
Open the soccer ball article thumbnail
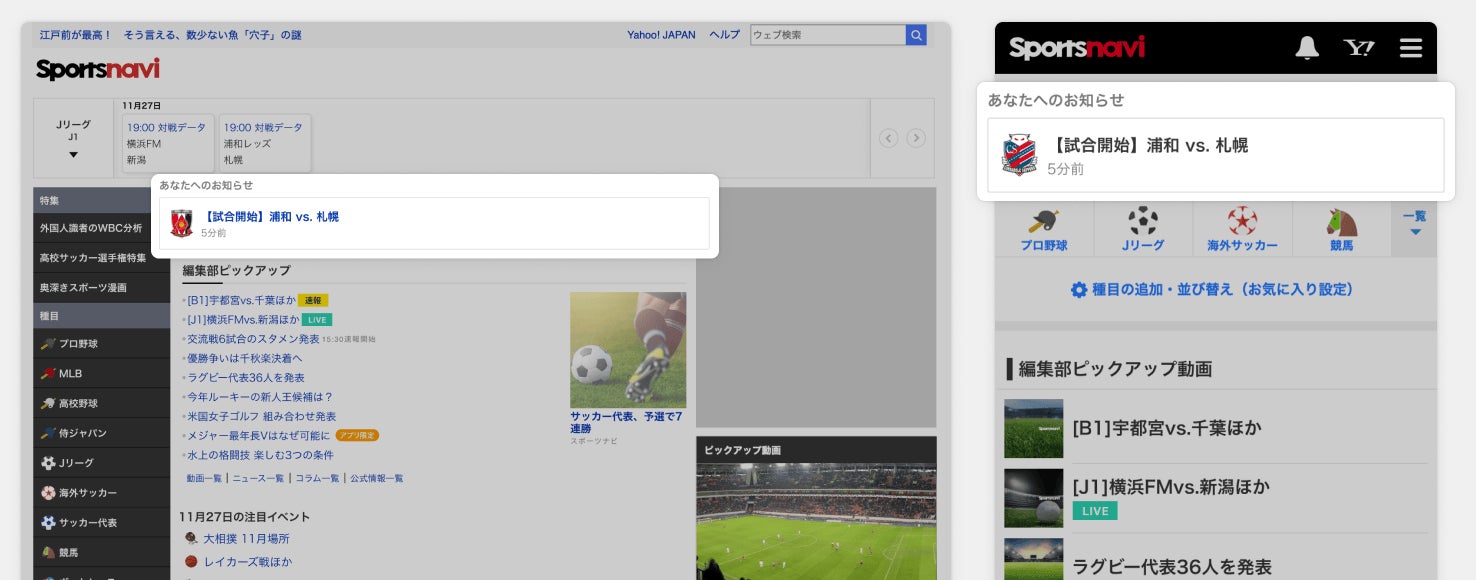[x=628, y=350]
